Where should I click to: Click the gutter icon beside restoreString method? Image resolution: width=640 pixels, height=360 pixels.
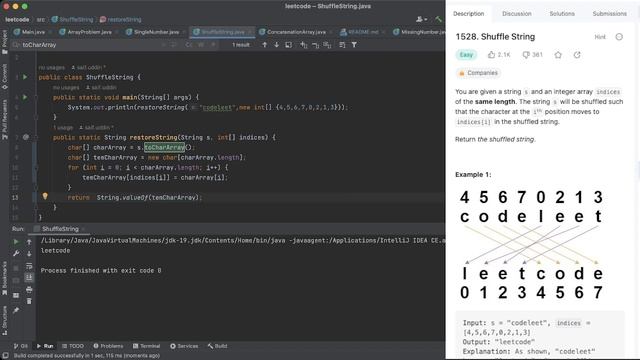[x=26, y=137]
